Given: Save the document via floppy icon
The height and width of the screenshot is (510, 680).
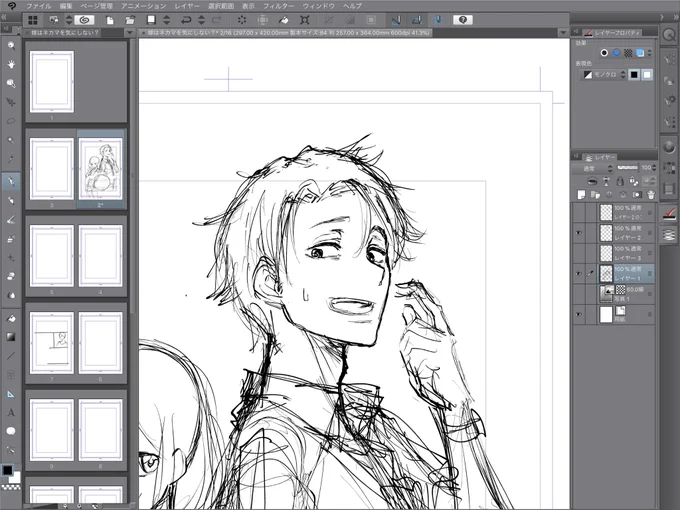Looking at the screenshot, I should (151, 20).
